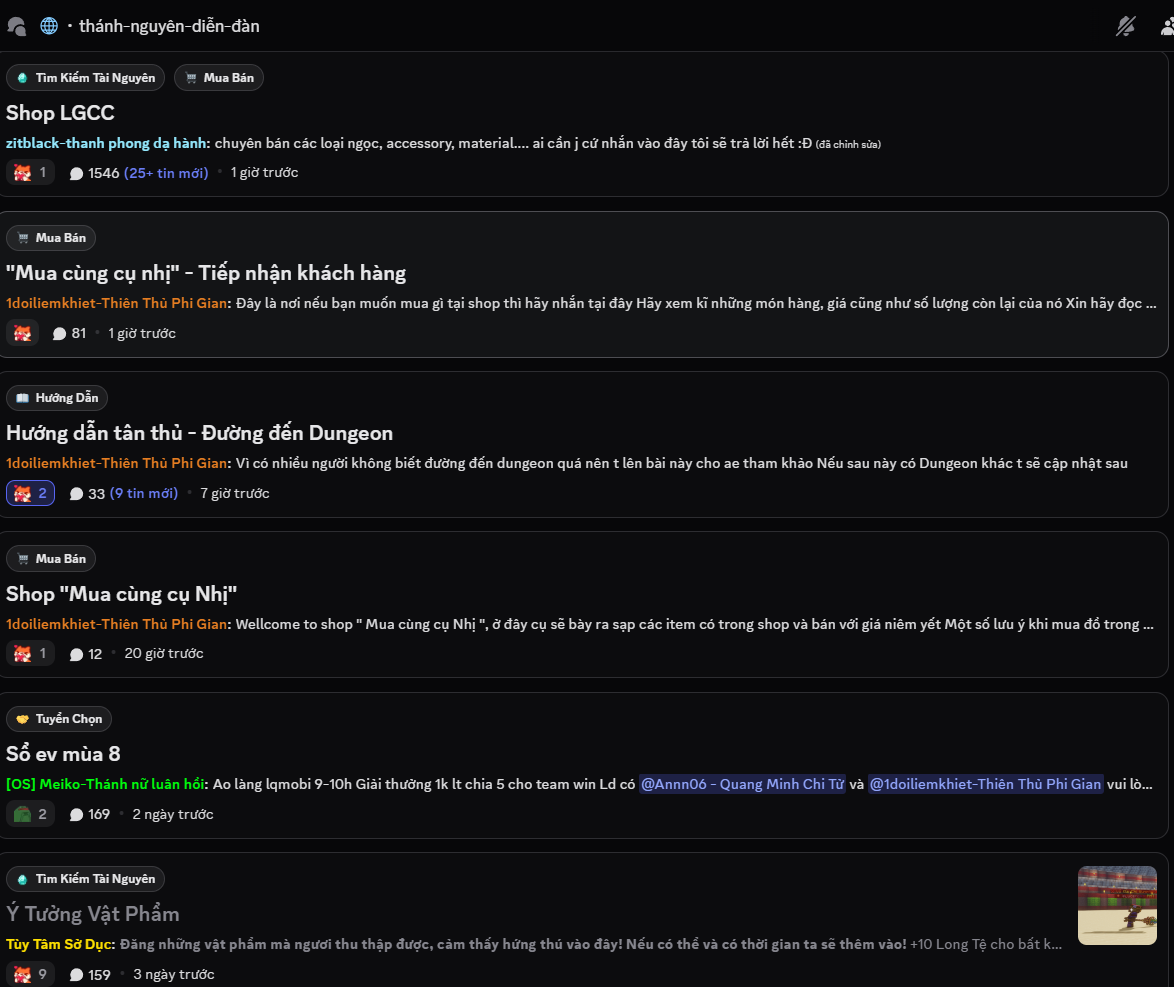Viewport: 1174px width, 987px height.
Task: Click the '7 giờ trước' timestamp
Action: coord(234,494)
